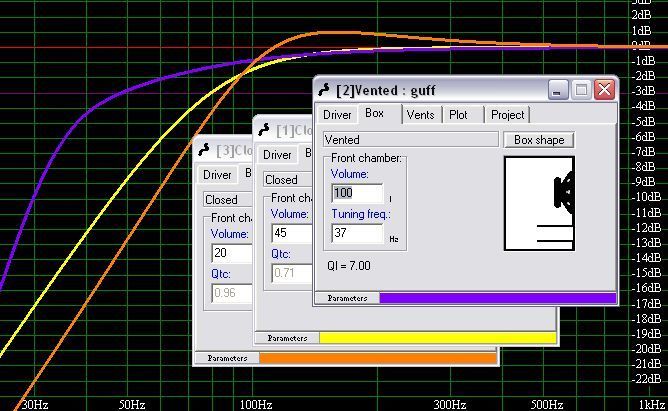This screenshot has width=668, height=411.
Task: Open the Driver tab in the Vented window
Action: tap(337, 115)
